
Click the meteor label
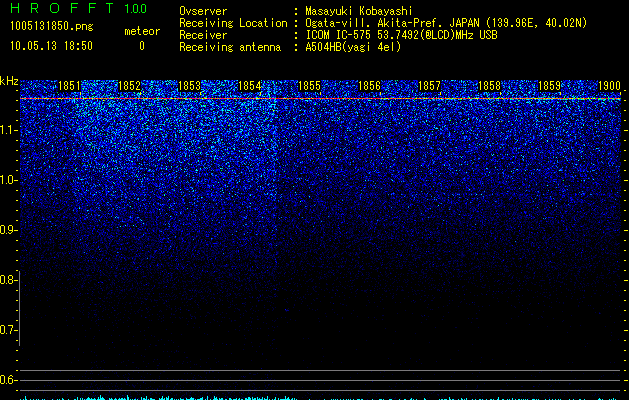142,31
